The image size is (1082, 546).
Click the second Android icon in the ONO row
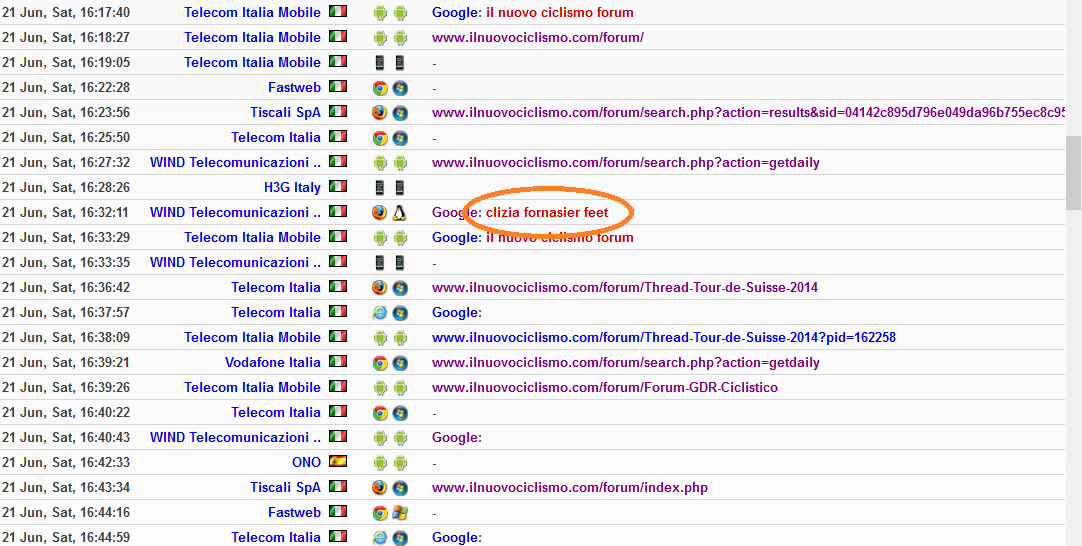tap(400, 463)
